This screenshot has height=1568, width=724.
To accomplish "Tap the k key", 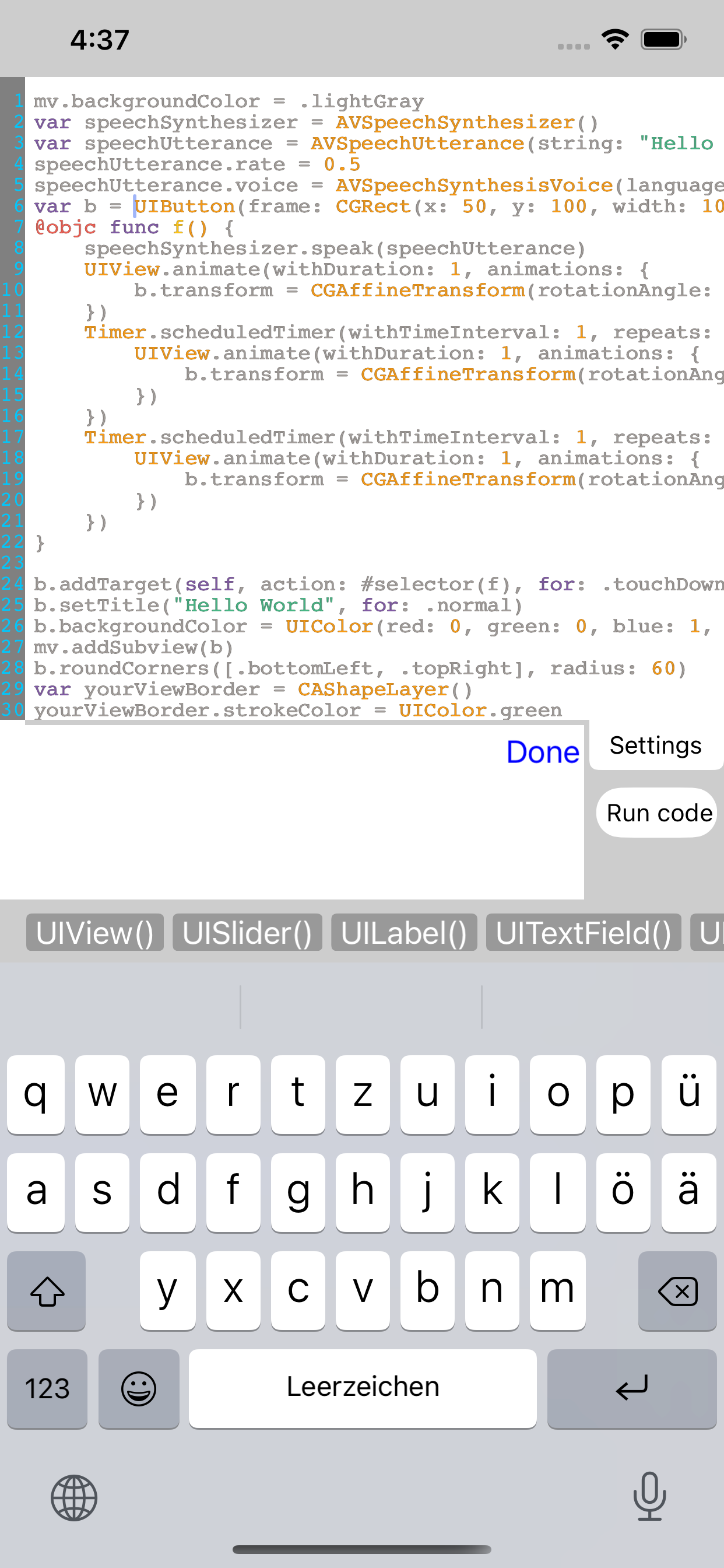I will pos(492,1192).
